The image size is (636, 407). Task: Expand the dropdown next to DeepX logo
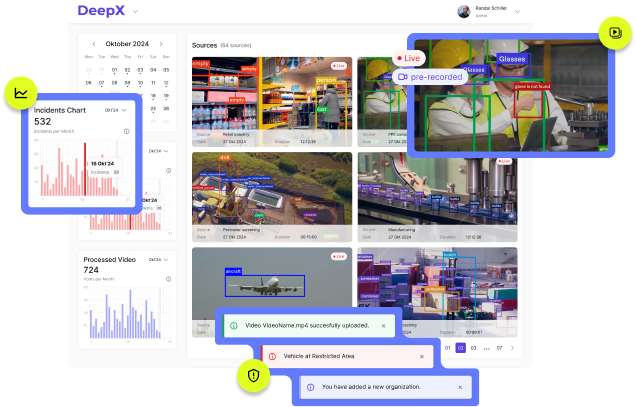point(135,12)
